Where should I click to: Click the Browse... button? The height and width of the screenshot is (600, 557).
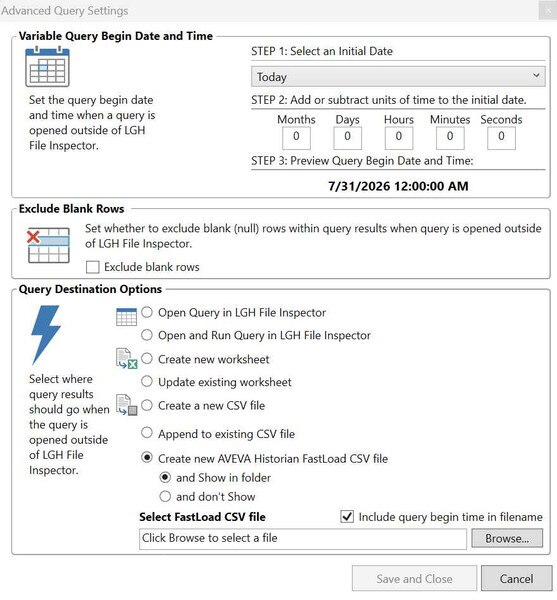coord(507,538)
